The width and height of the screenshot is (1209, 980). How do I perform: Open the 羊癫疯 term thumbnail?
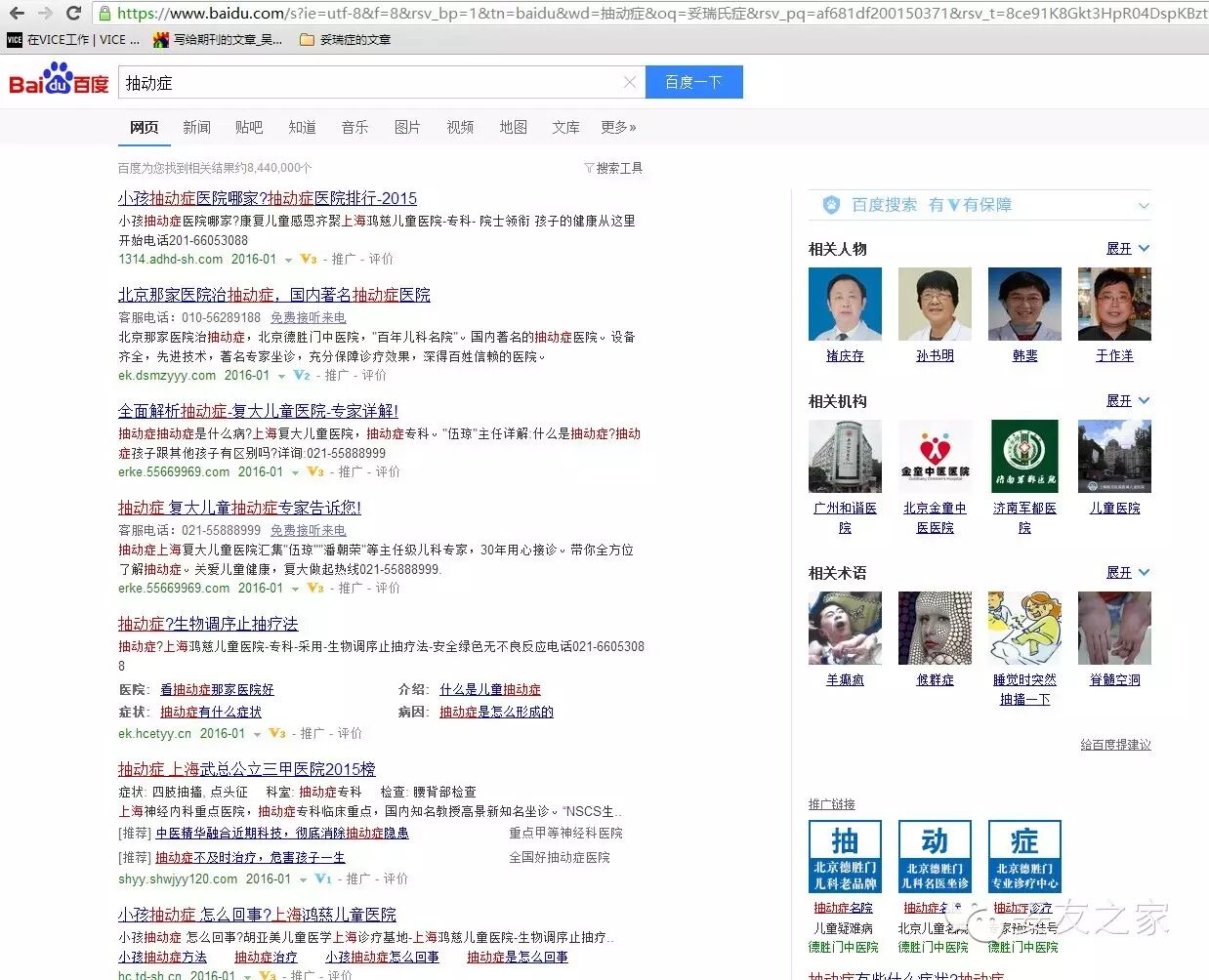[x=845, y=628]
